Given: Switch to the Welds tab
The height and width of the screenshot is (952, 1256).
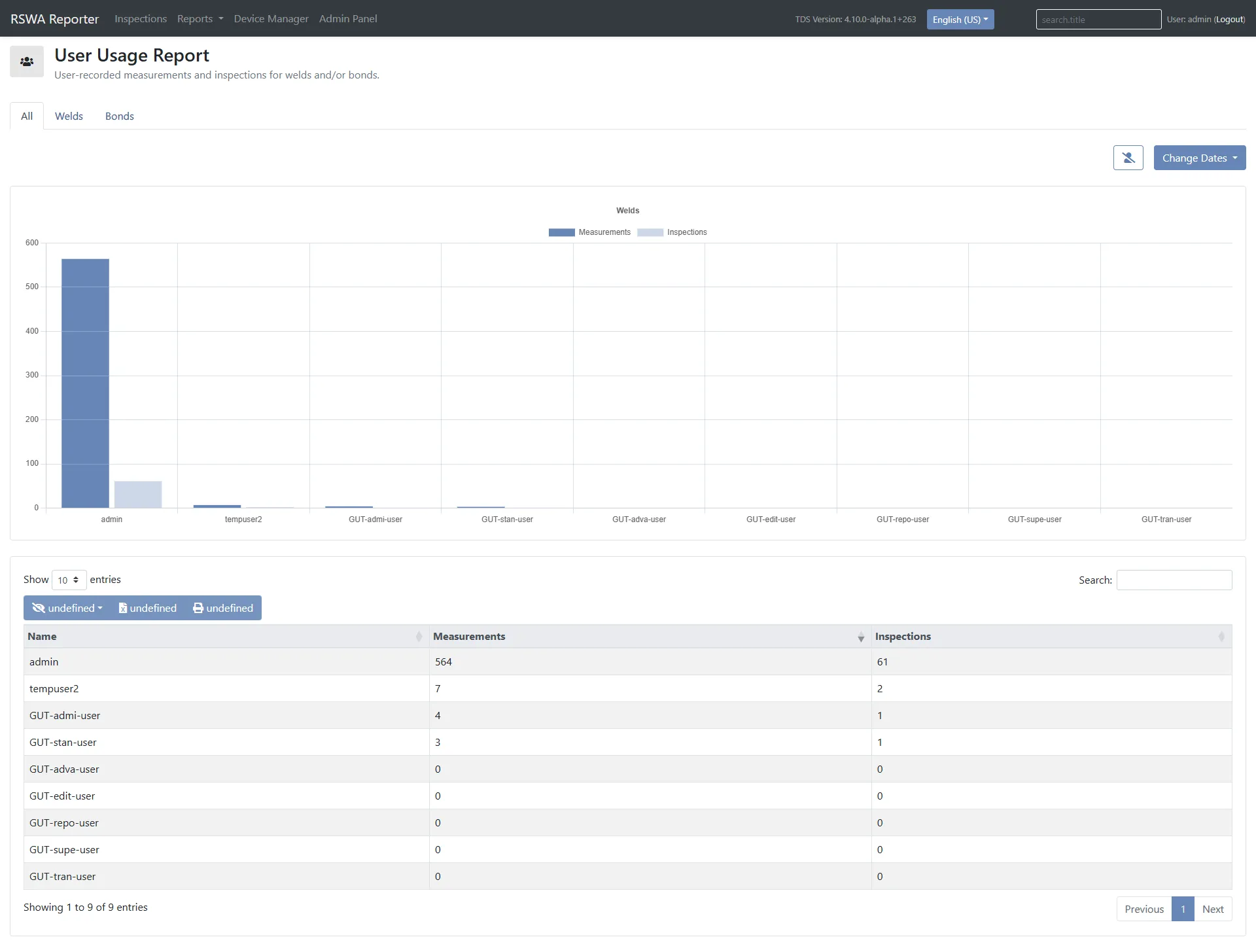Looking at the screenshot, I should pyautogui.click(x=69, y=116).
